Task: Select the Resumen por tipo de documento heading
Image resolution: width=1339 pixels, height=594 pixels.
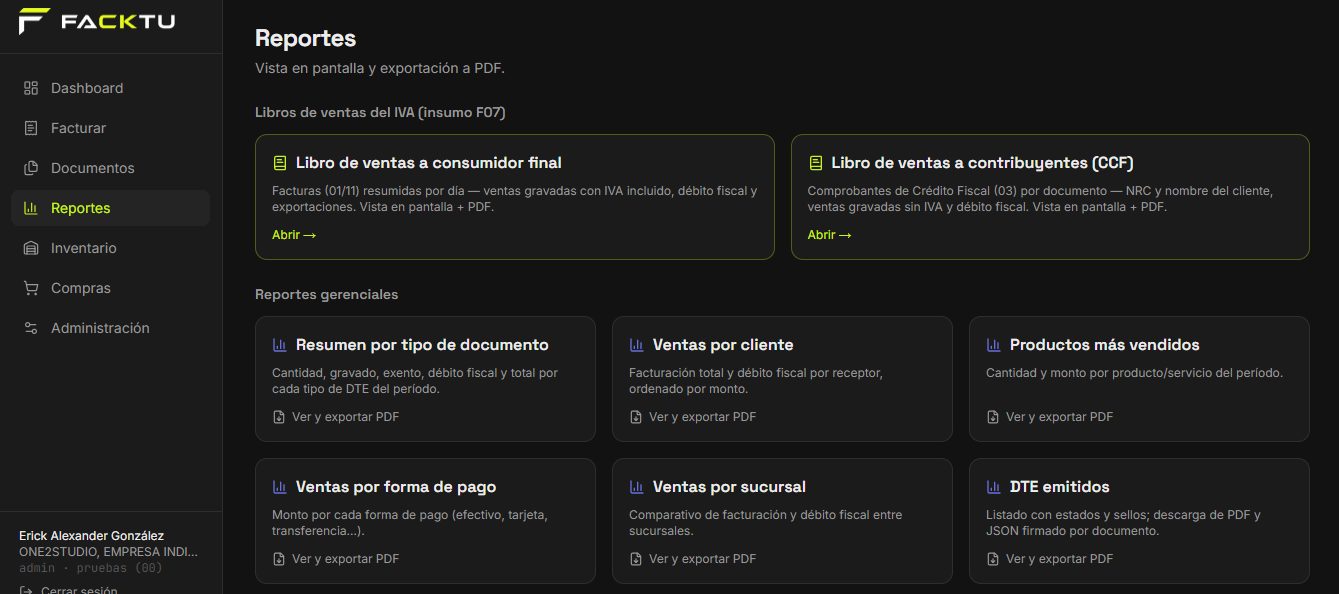Action: (422, 345)
